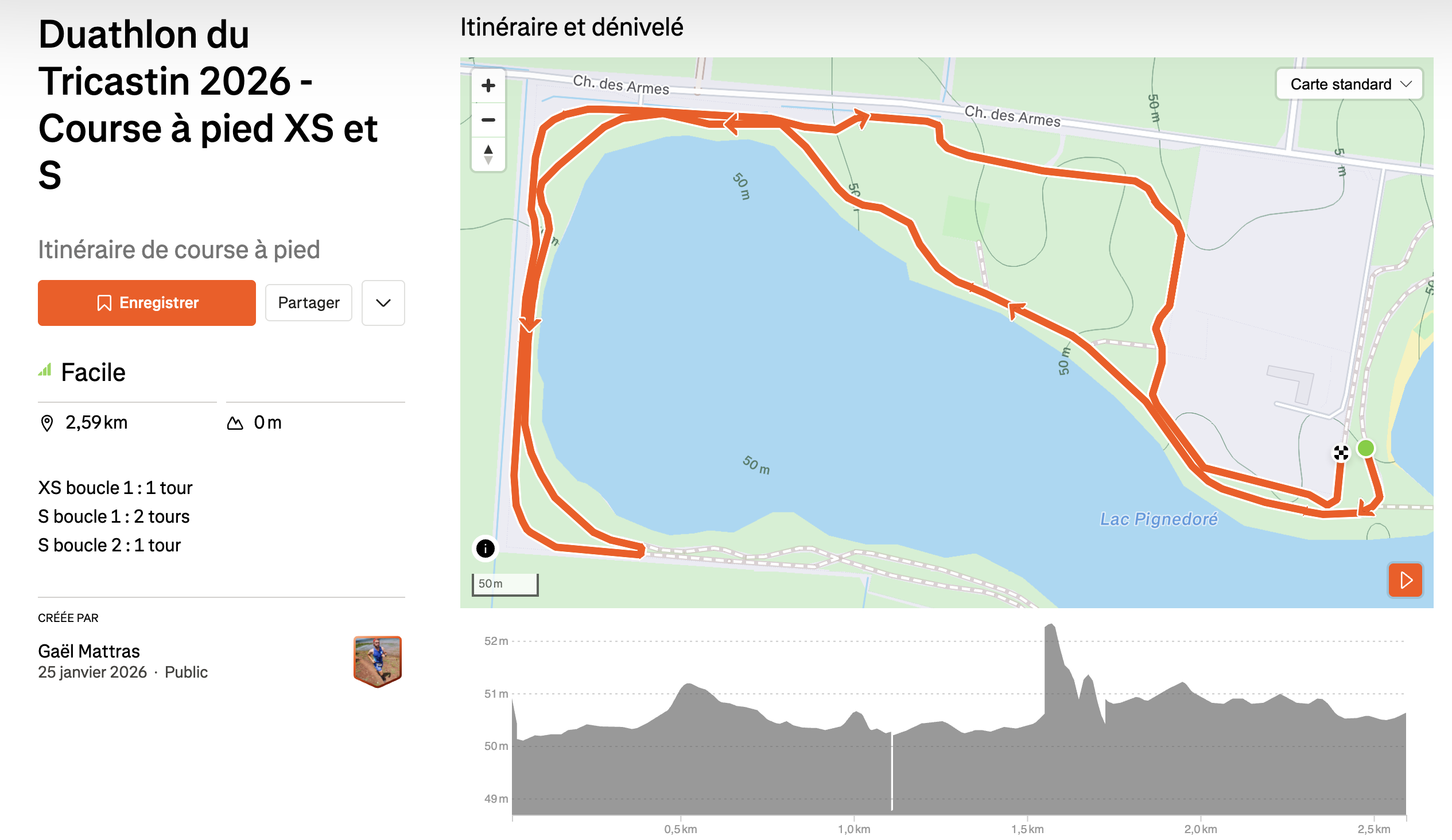Reset map orientation with compass arrow
This screenshot has width=1452, height=840.
pyautogui.click(x=488, y=154)
